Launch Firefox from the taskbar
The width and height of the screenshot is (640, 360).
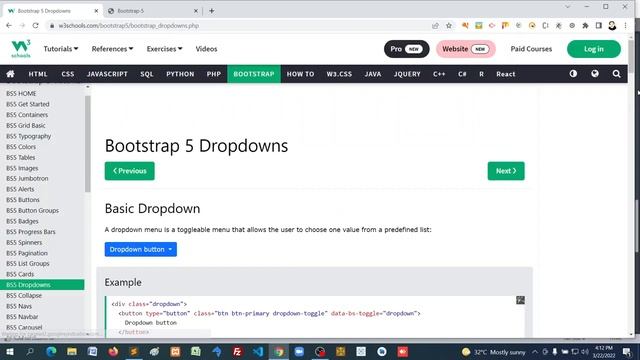point(113,351)
